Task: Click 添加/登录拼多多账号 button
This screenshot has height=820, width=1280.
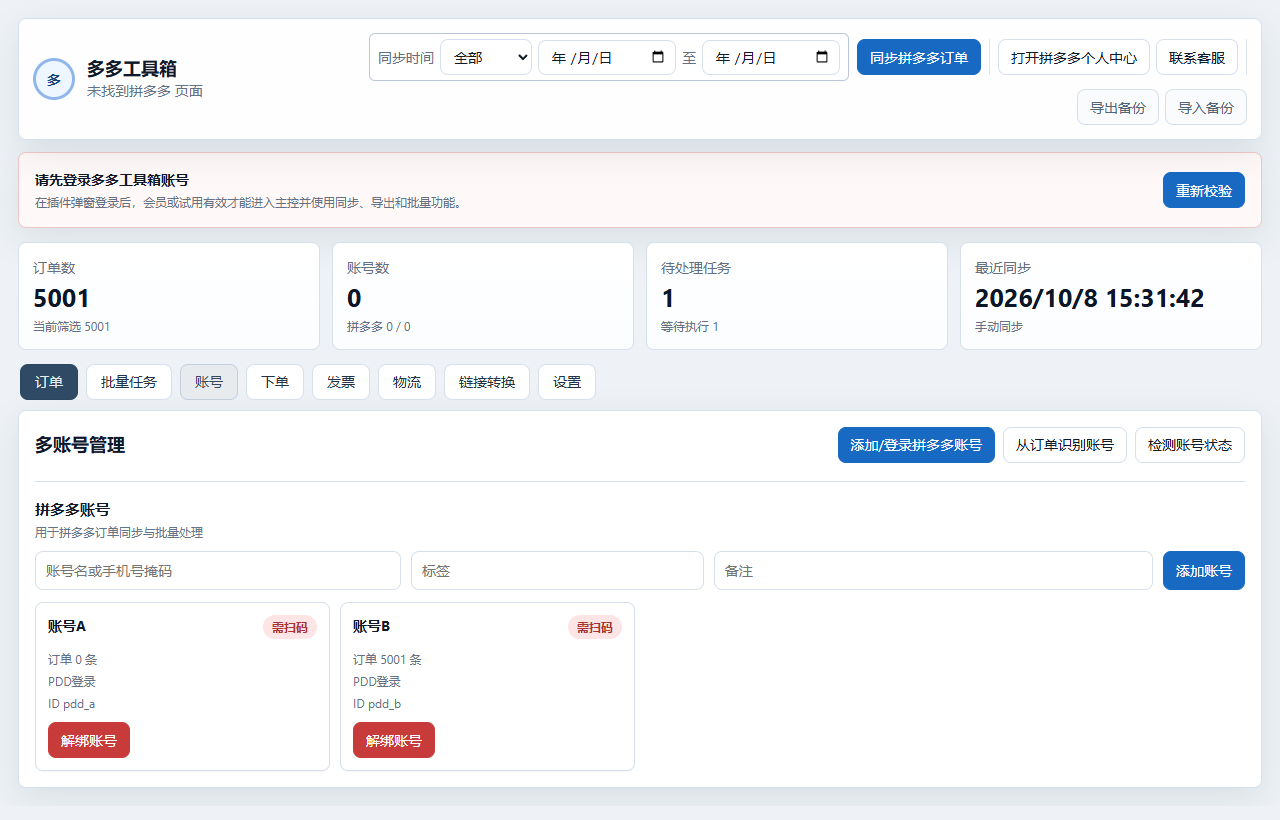Action: [x=916, y=445]
